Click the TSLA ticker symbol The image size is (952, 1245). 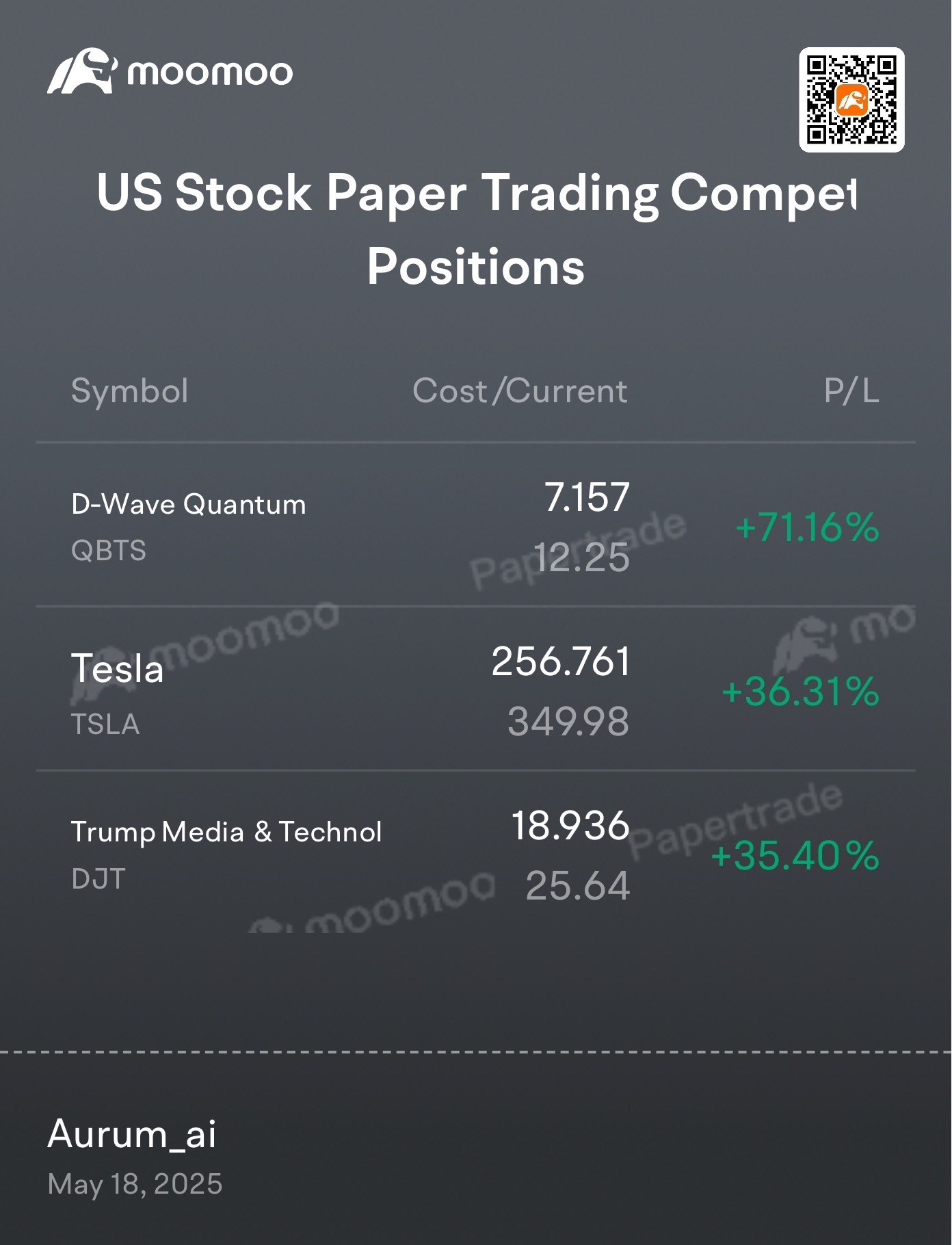(105, 724)
